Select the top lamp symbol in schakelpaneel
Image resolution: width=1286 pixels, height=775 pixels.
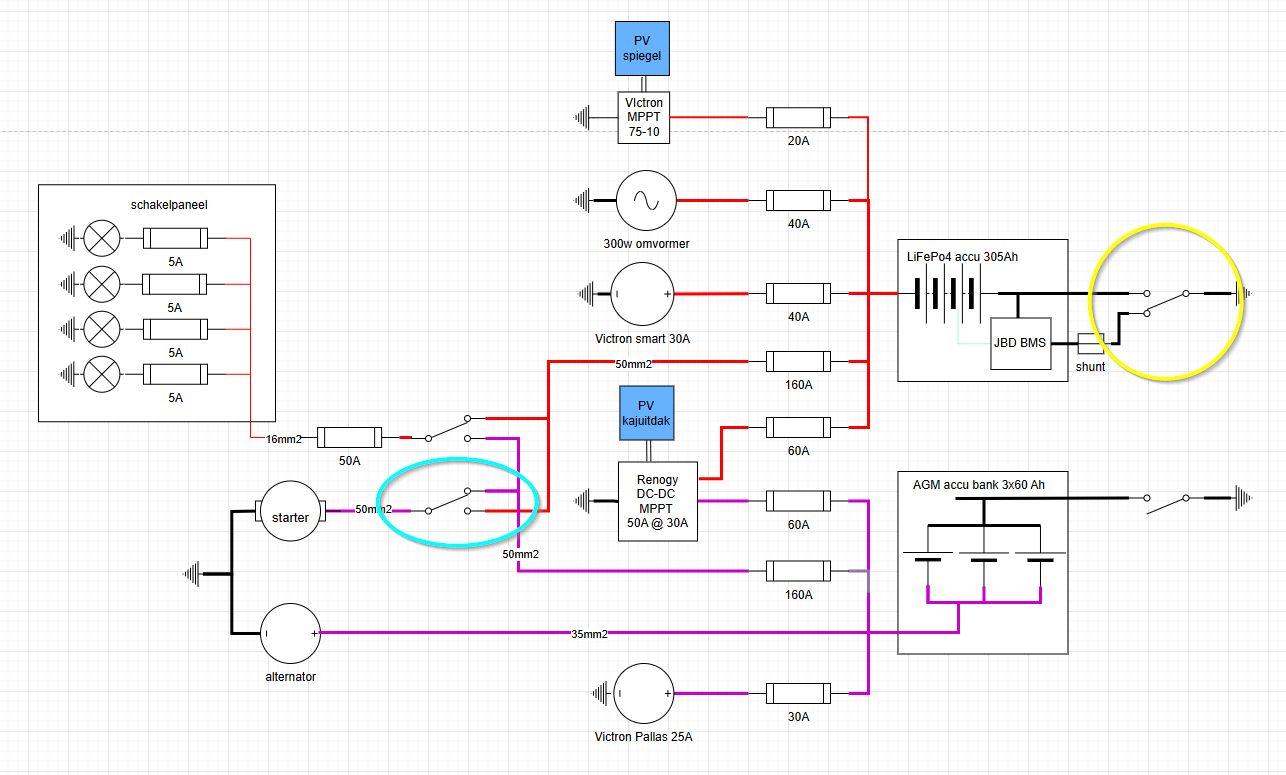tap(101, 238)
